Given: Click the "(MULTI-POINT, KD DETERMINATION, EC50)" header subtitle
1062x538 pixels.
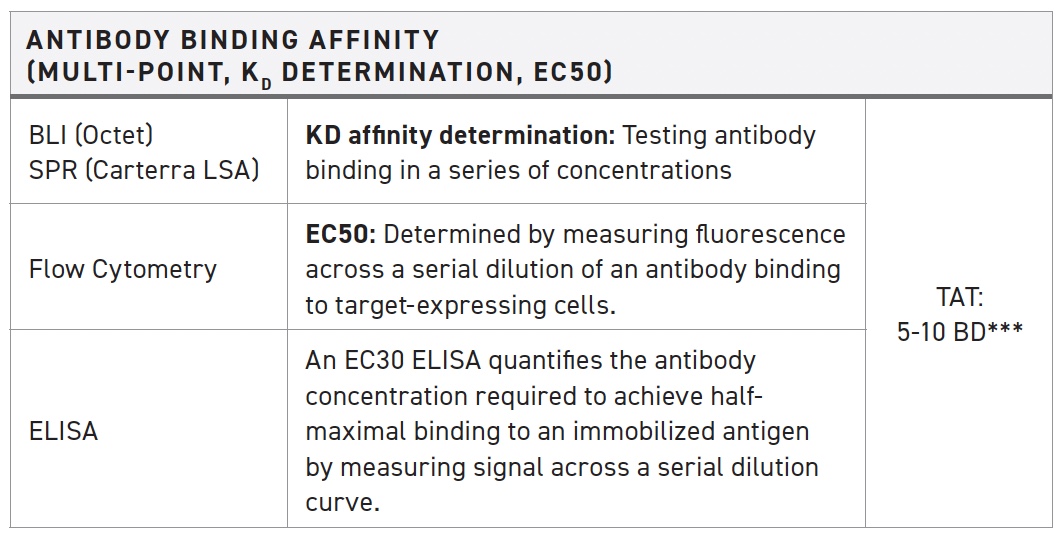Looking at the screenshot, I should [320, 73].
